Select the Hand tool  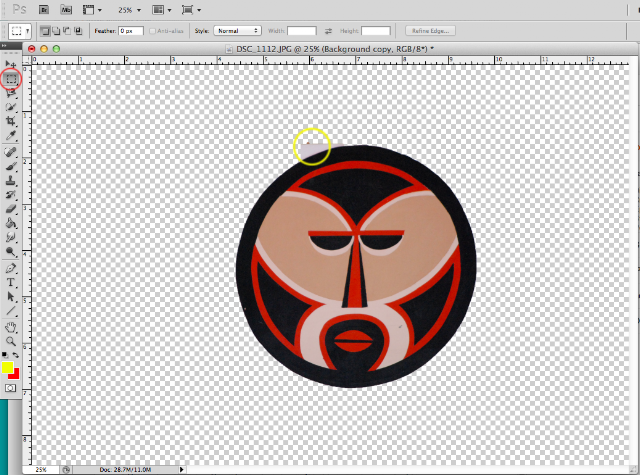(11, 327)
